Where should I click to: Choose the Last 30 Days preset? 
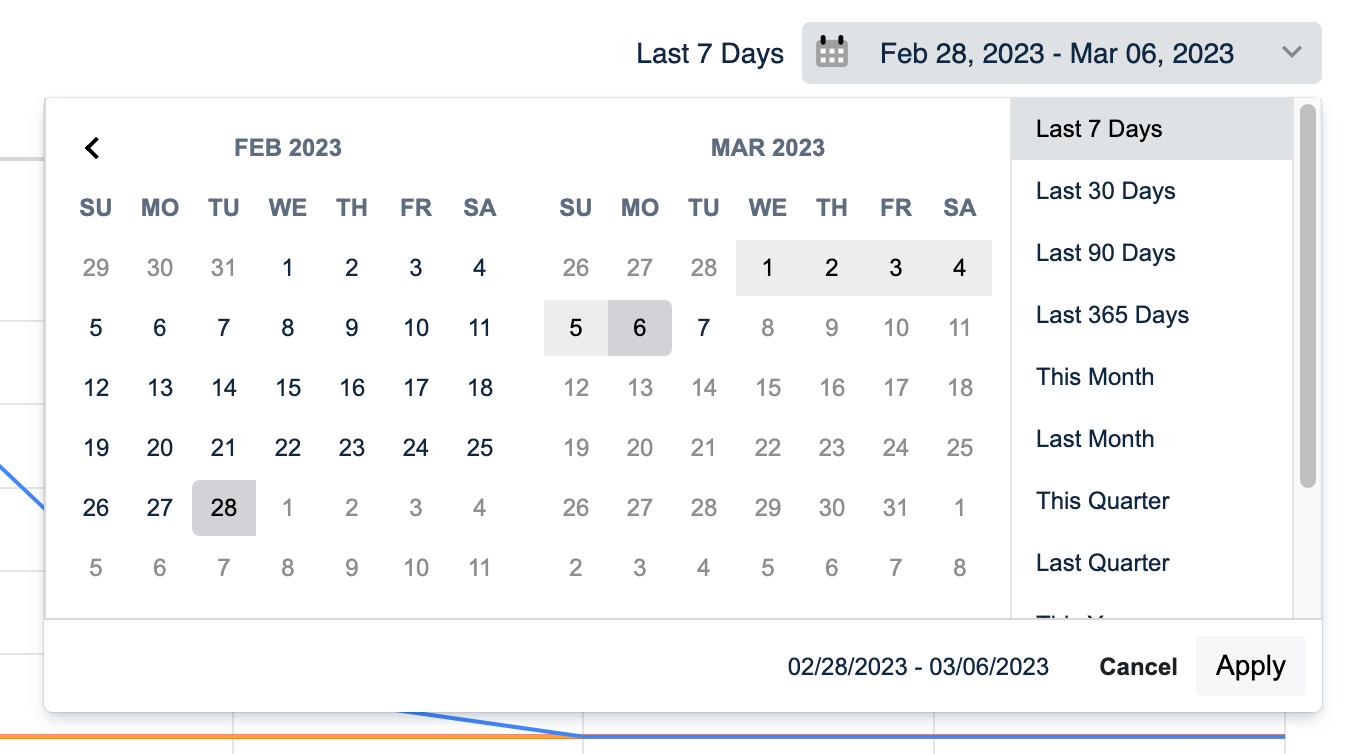pyautogui.click(x=1105, y=191)
